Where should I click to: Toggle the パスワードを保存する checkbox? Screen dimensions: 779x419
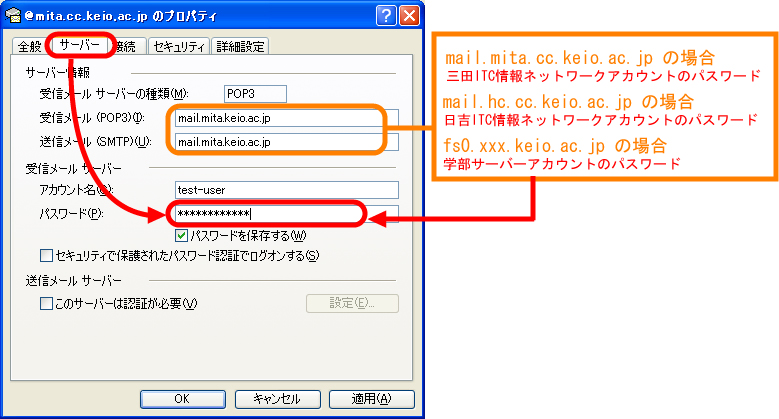pos(181,236)
